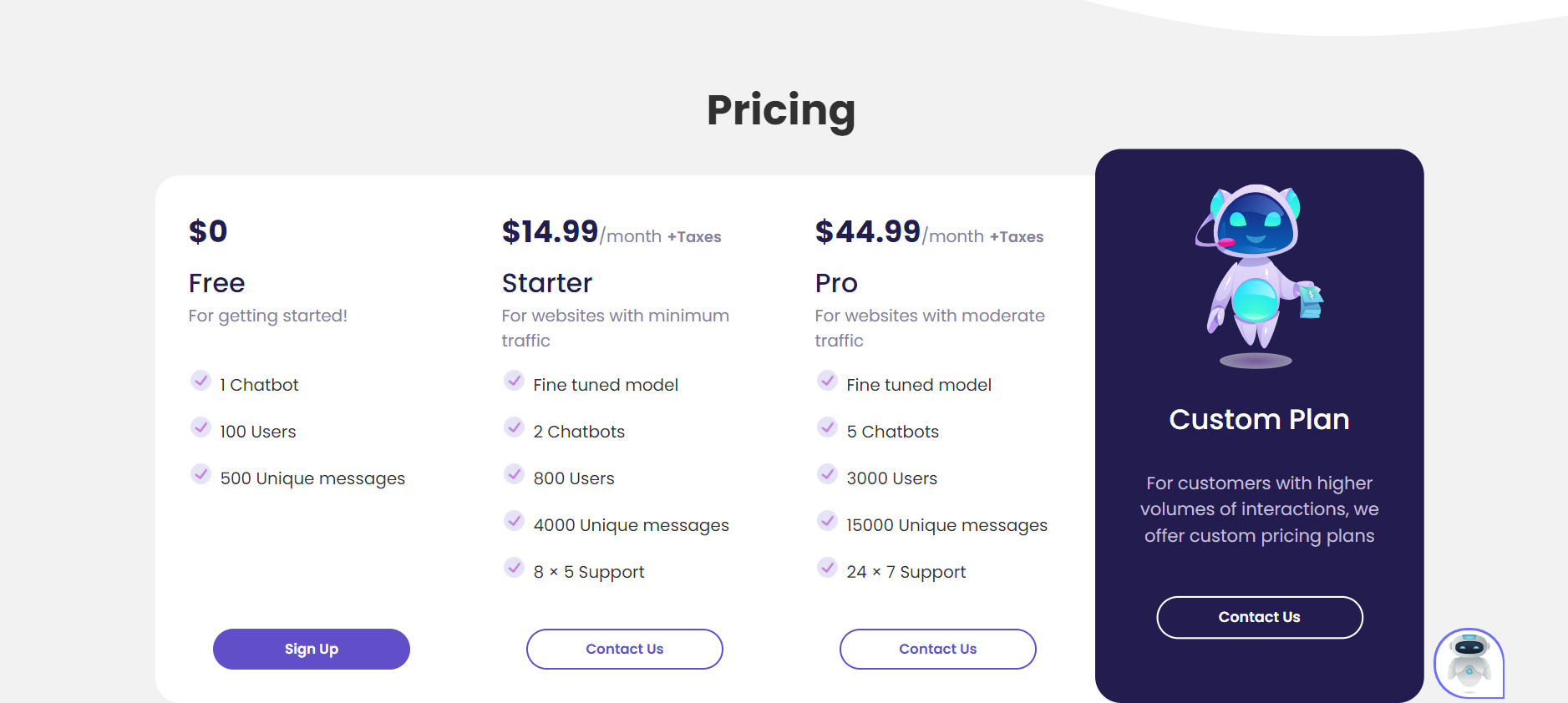
Task: Contact Us for the Pro plan
Action: pos(938,649)
